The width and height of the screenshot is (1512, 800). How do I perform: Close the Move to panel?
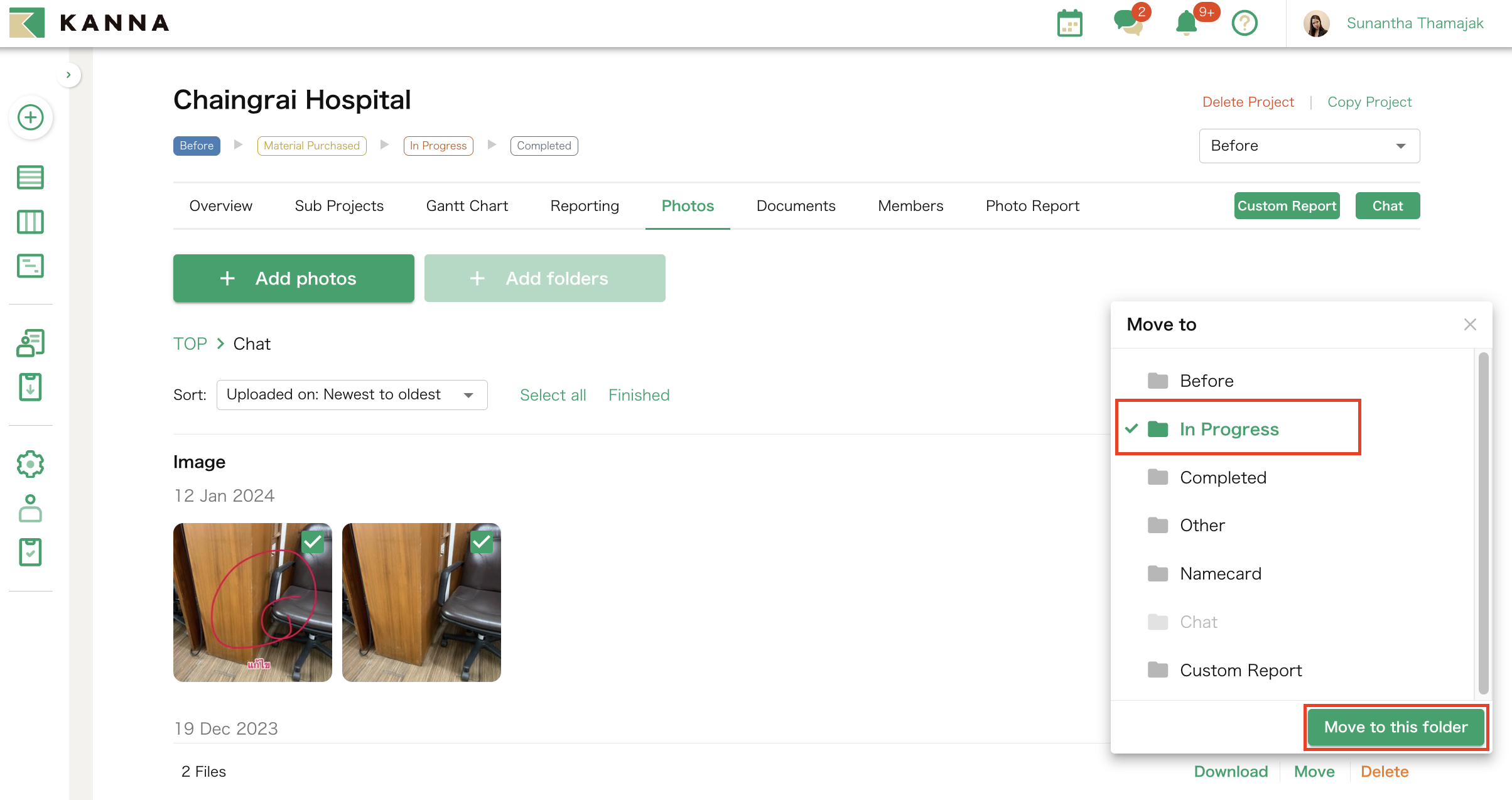click(x=1470, y=324)
